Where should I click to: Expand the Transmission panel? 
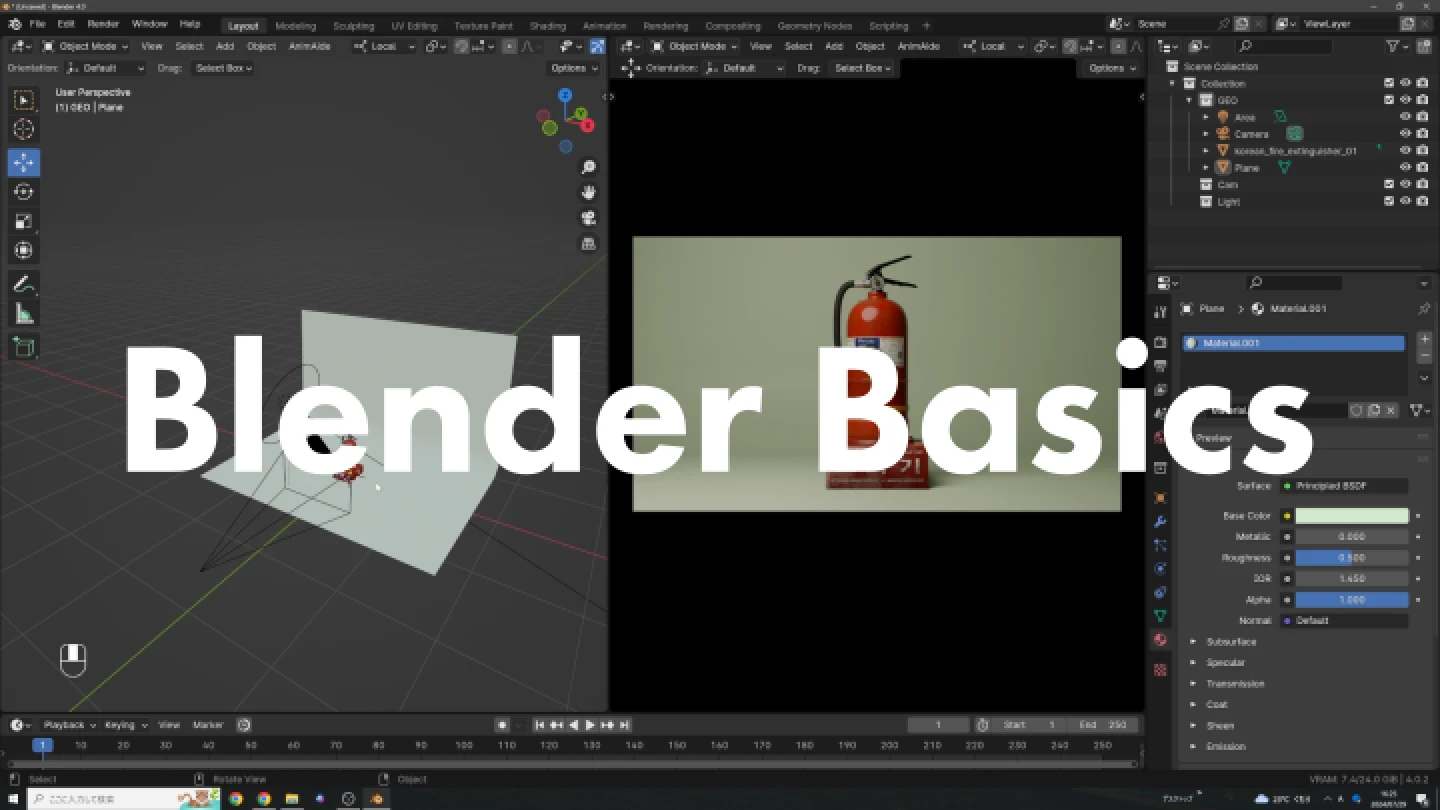coord(1235,684)
